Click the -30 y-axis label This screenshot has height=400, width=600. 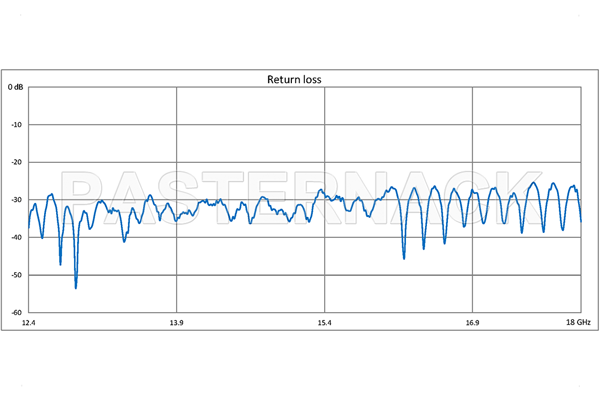pyautogui.click(x=16, y=200)
